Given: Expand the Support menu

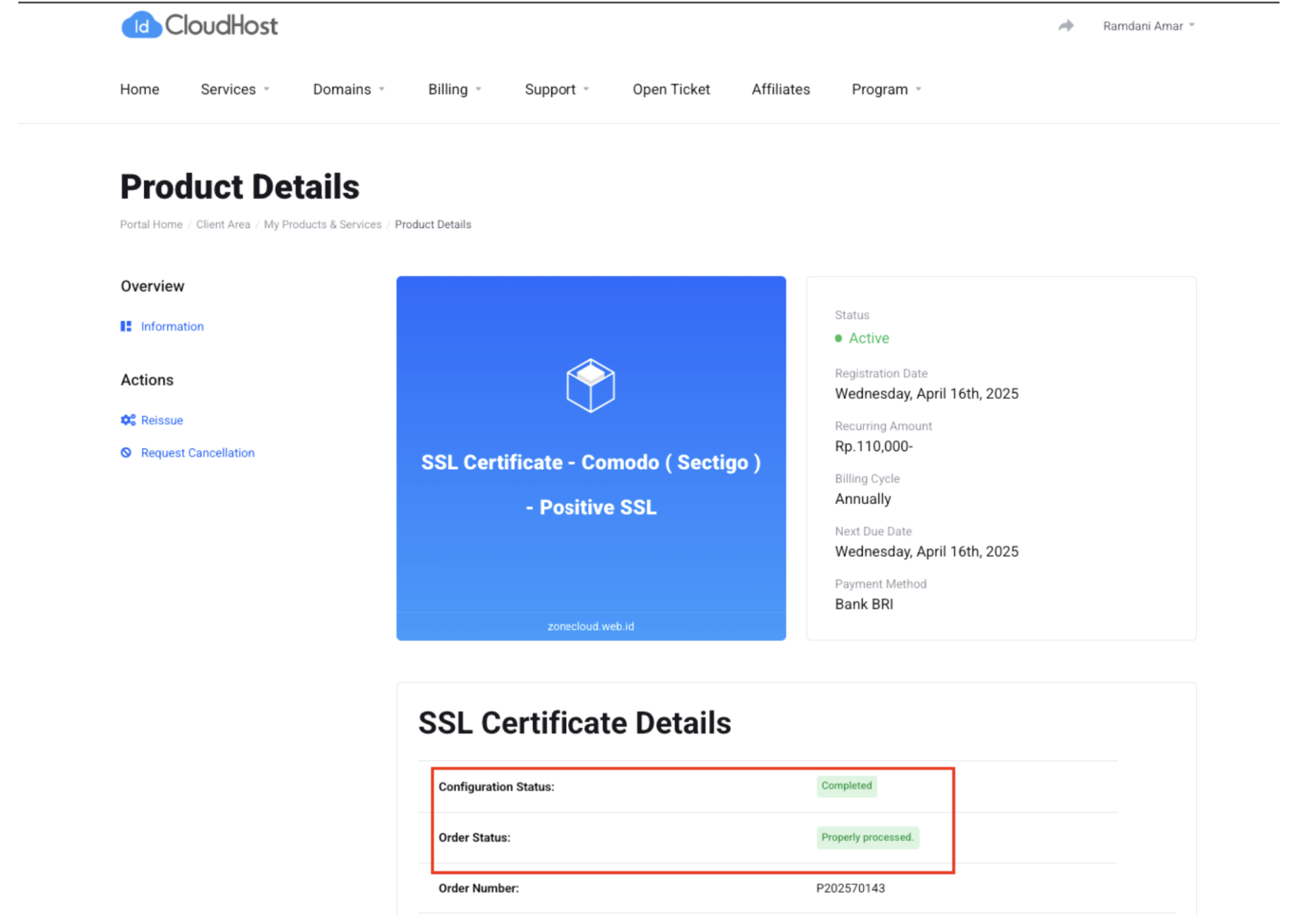Looking at the screenshot, I should [x=557, y=90].
